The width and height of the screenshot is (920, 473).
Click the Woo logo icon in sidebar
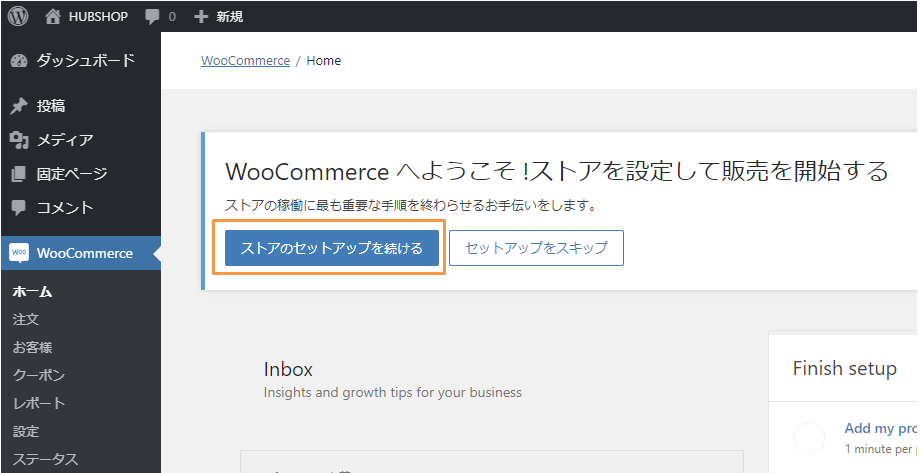[19, 253]
